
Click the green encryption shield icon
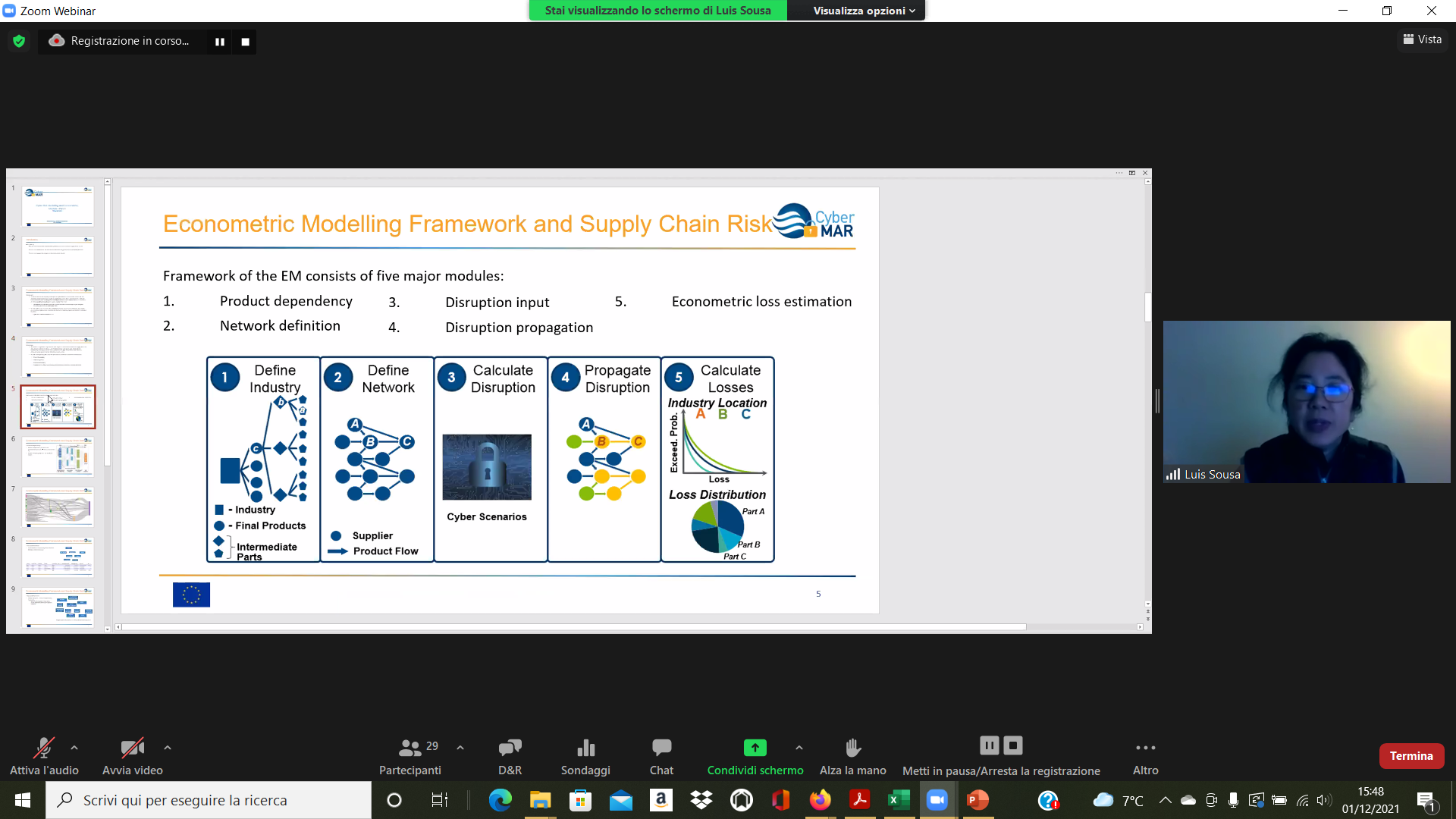19,41
